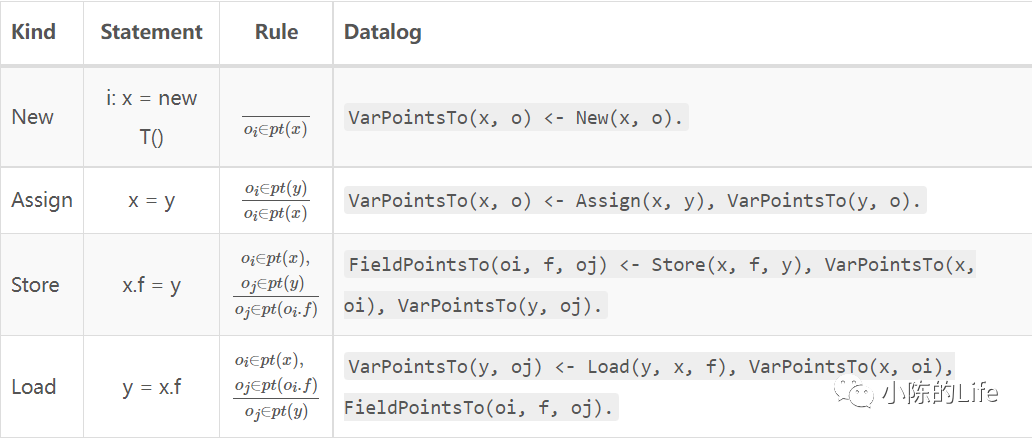This screenshot has width=1032, height=438.
Task: Click the Statement column header
Action: coord(151,32)
